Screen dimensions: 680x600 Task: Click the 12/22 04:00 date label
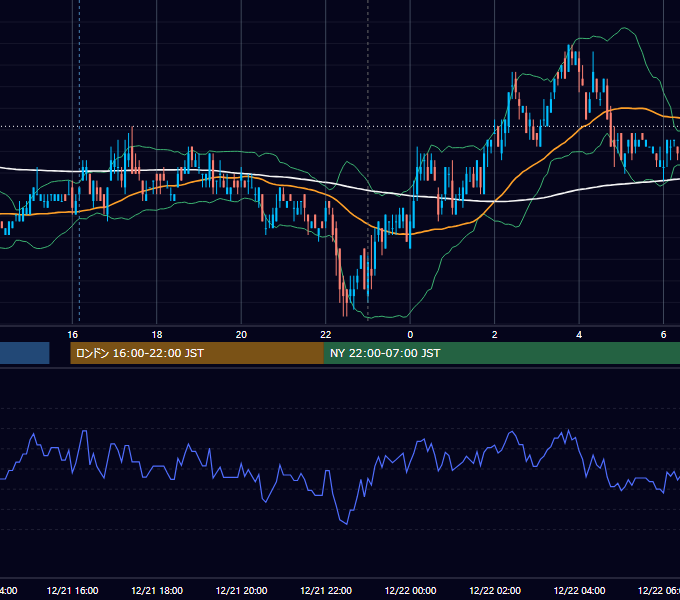(x=579, y=590)
